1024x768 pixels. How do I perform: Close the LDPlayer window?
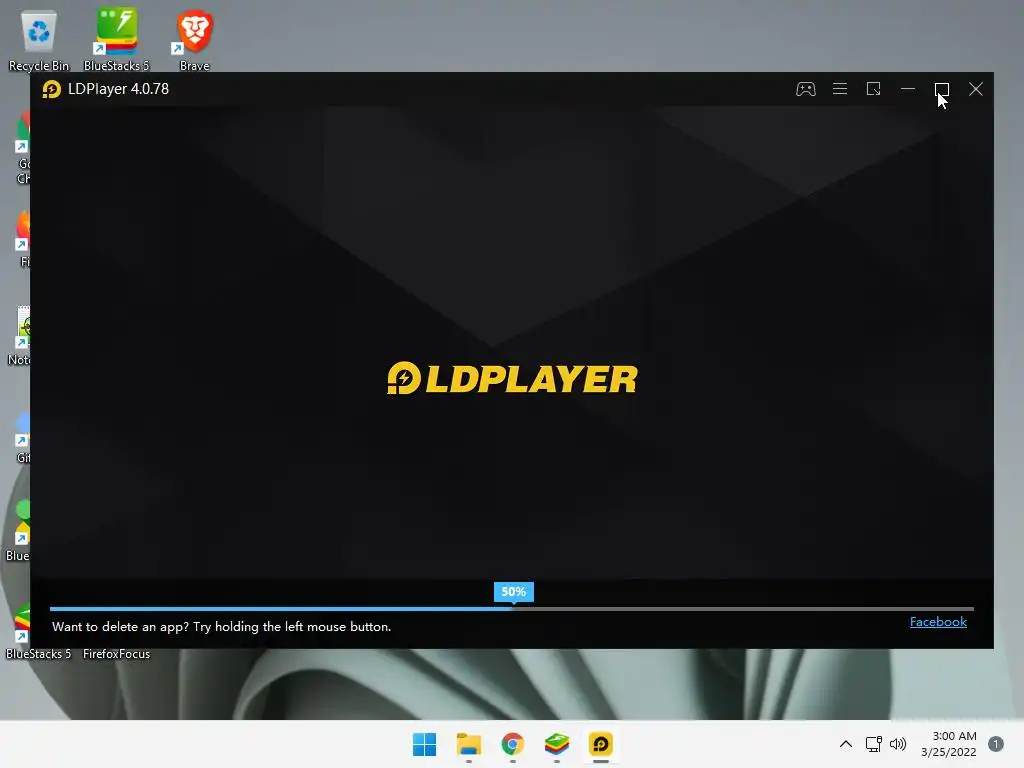pyautogui.click(x=976, y=89)
